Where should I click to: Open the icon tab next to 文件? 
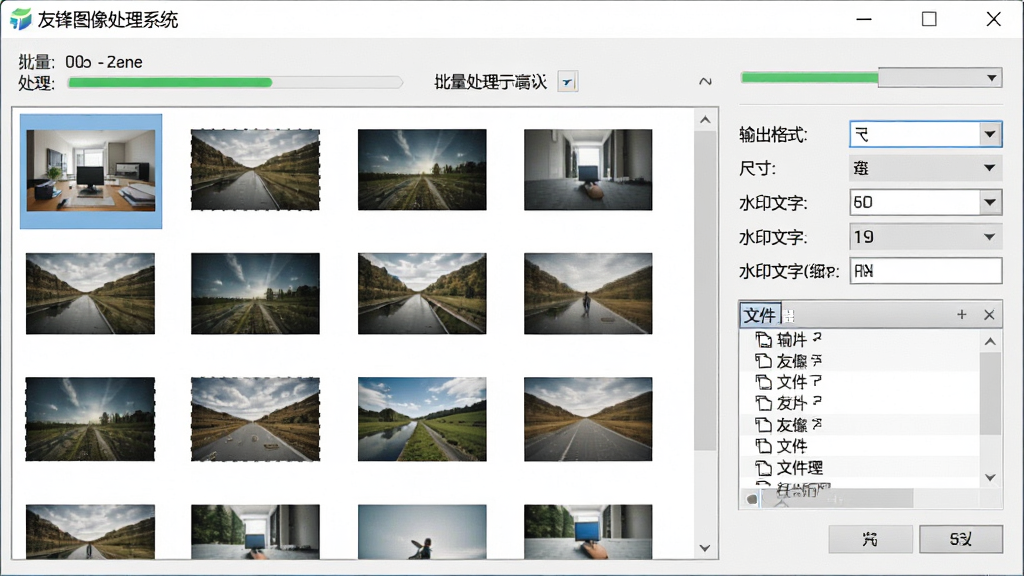[789, 315]
